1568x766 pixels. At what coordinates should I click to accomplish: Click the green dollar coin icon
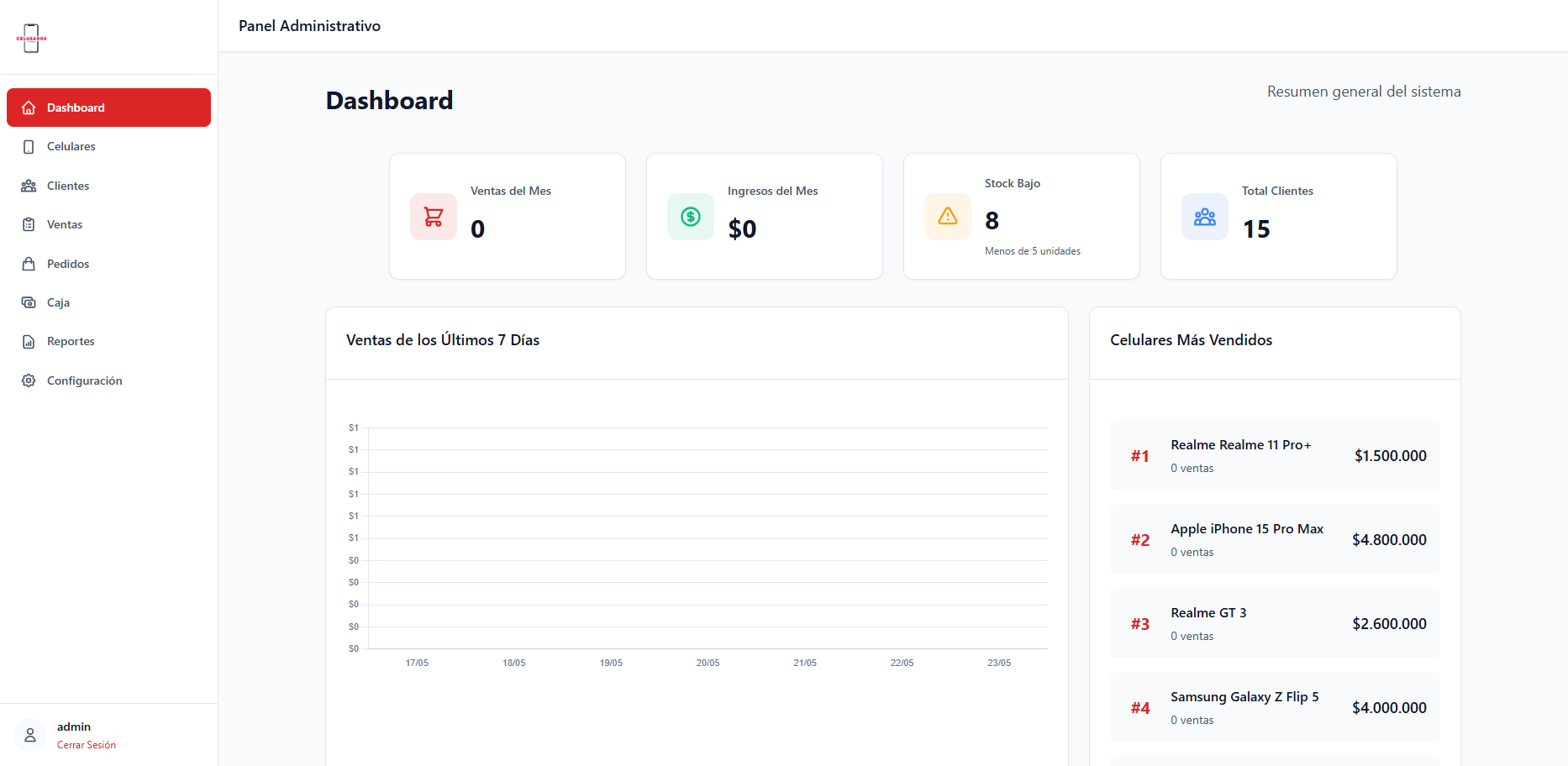point(691,217)
